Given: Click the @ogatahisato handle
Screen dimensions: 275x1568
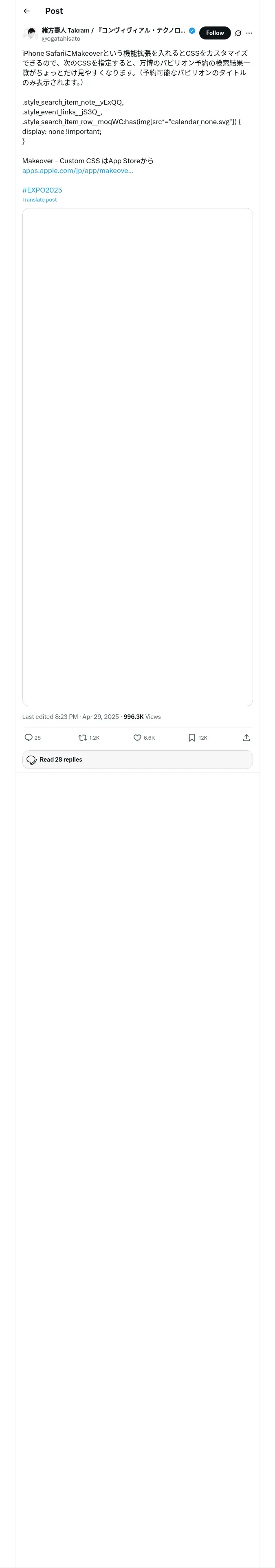Looking at the screenshot, I should click(x=61, y=39).
